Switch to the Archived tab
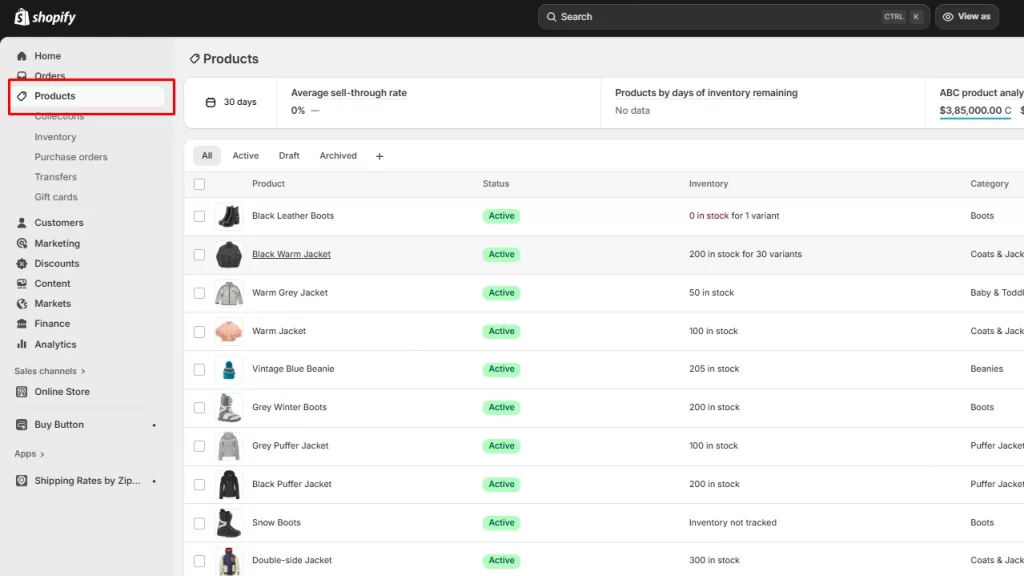1024x576 pixels. click(338, 156)
